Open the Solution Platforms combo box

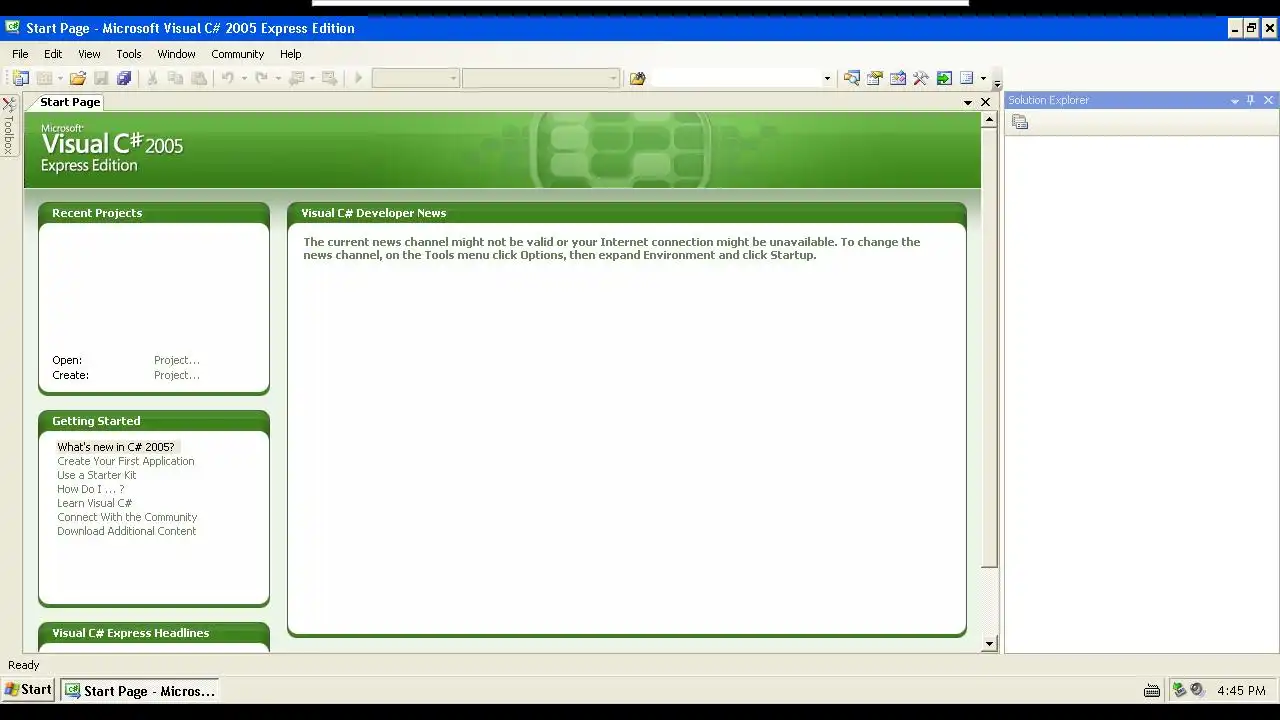541,78
